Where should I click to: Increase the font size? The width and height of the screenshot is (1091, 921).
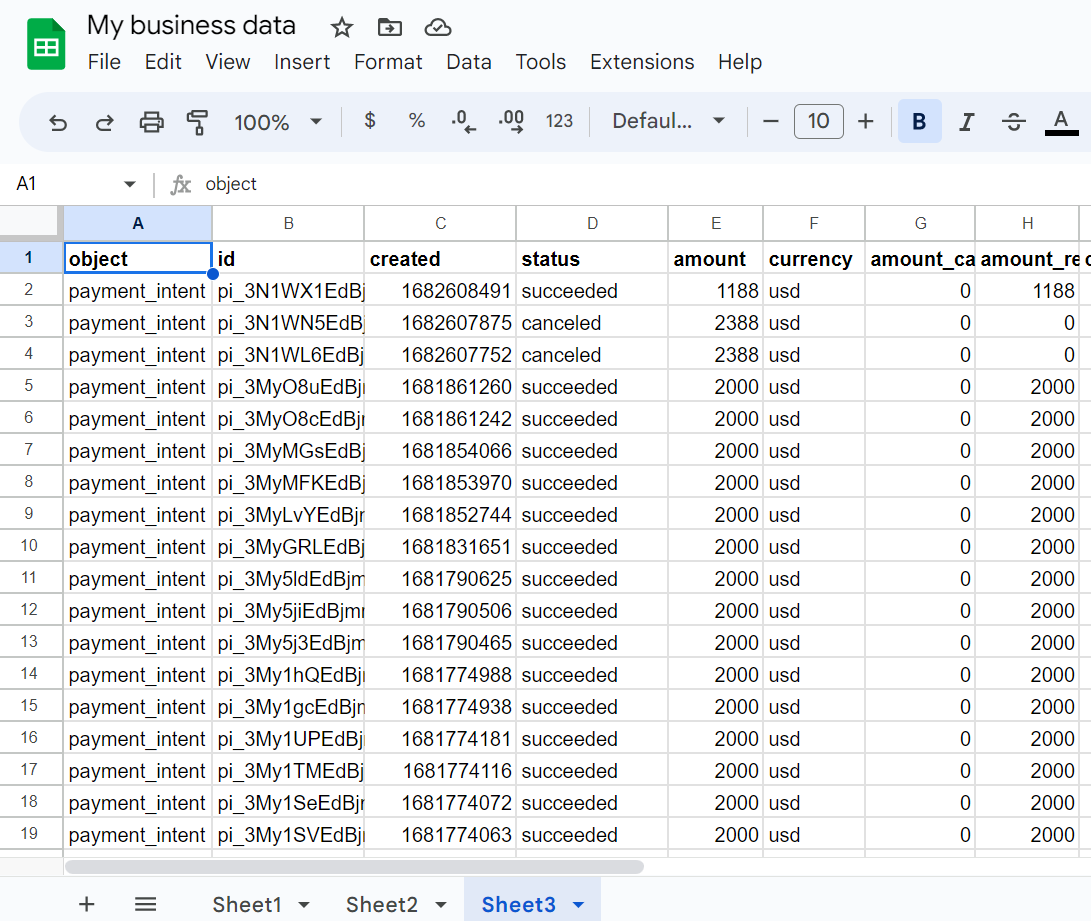[866, 122]
